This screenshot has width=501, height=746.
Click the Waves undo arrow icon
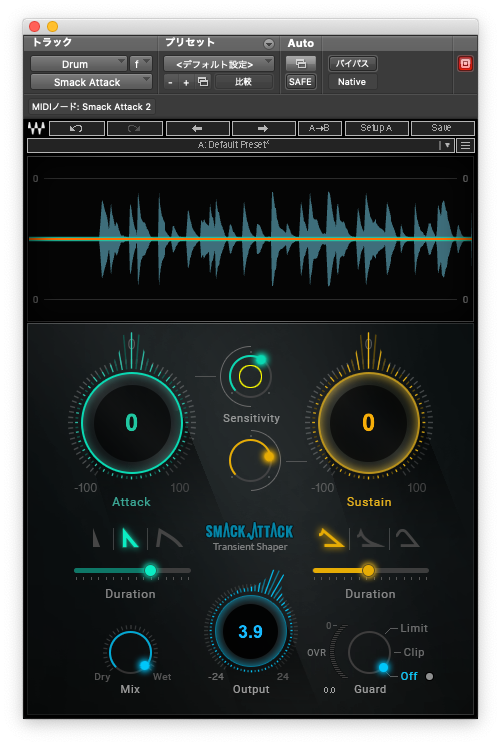point(77,128)
